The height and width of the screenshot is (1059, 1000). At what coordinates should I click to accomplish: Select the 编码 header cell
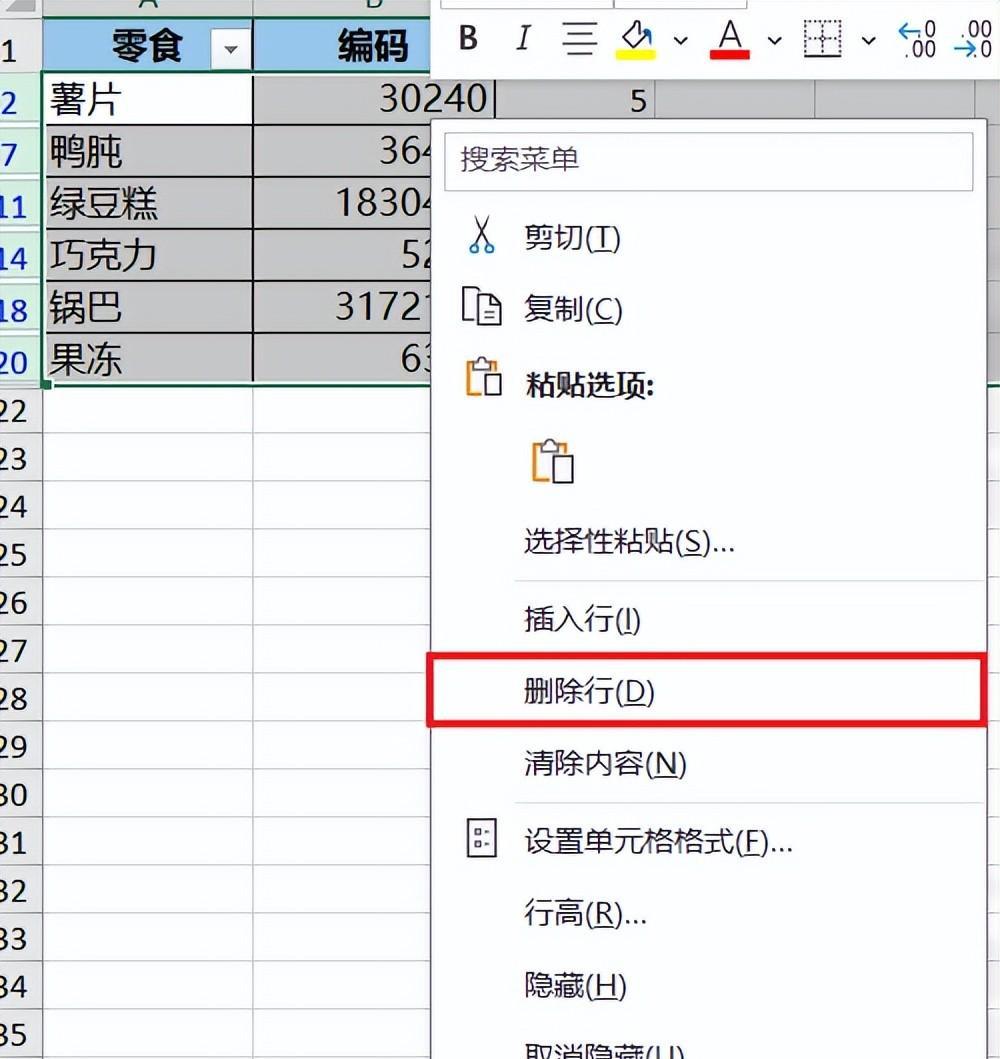pos(342,45)
